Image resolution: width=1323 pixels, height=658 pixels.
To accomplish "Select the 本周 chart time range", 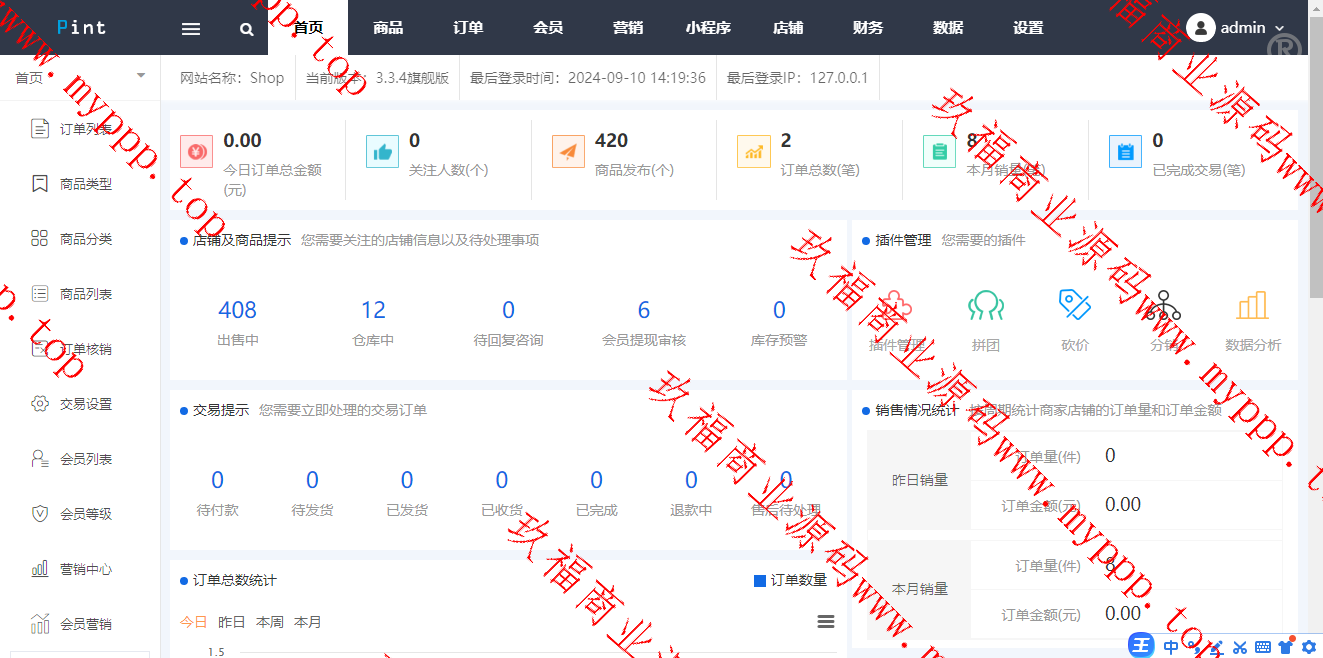I will pyautogui.click(x=269, y=622).
